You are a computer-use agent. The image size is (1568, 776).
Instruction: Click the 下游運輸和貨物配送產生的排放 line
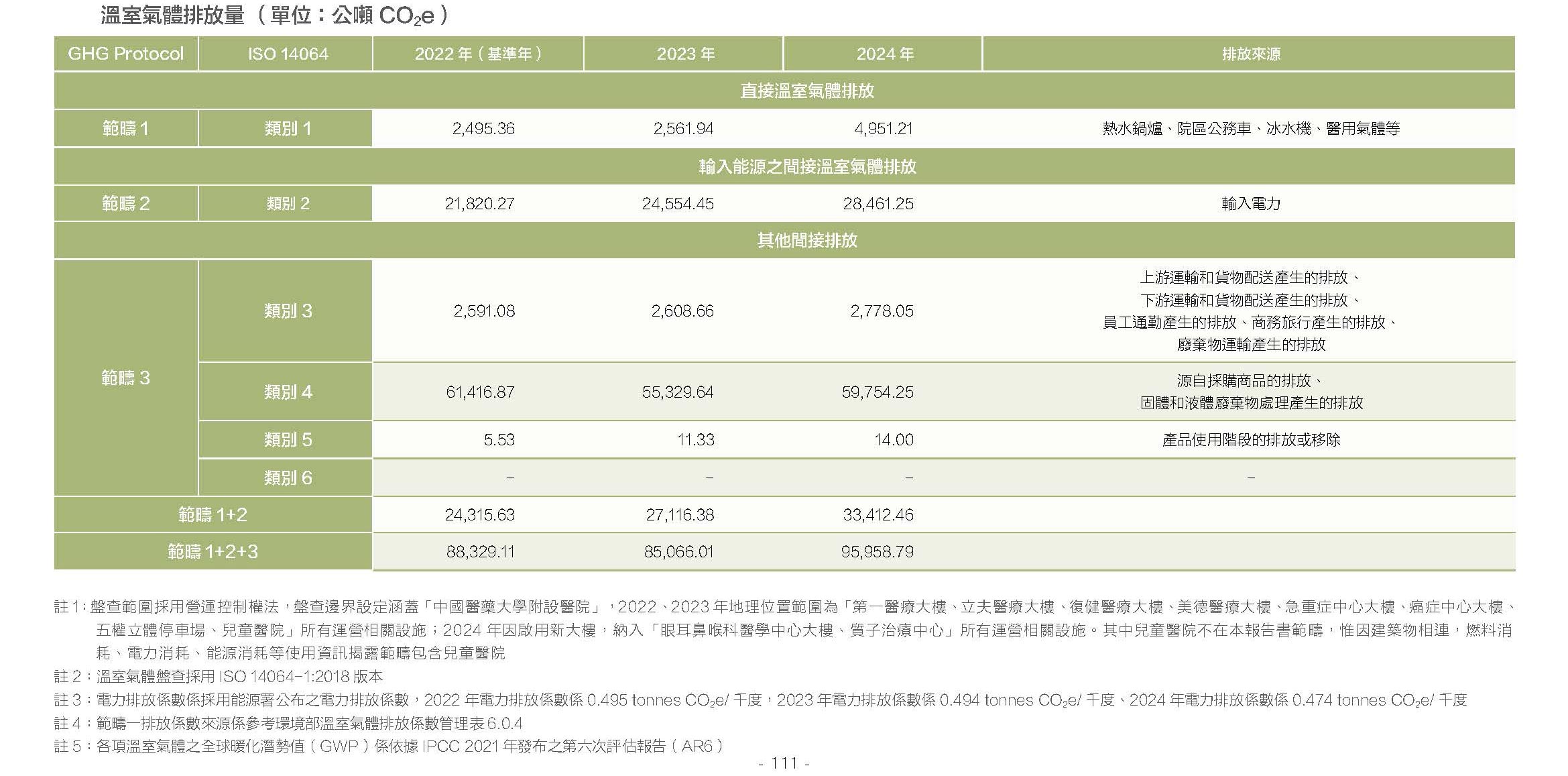click(1251, 299)
